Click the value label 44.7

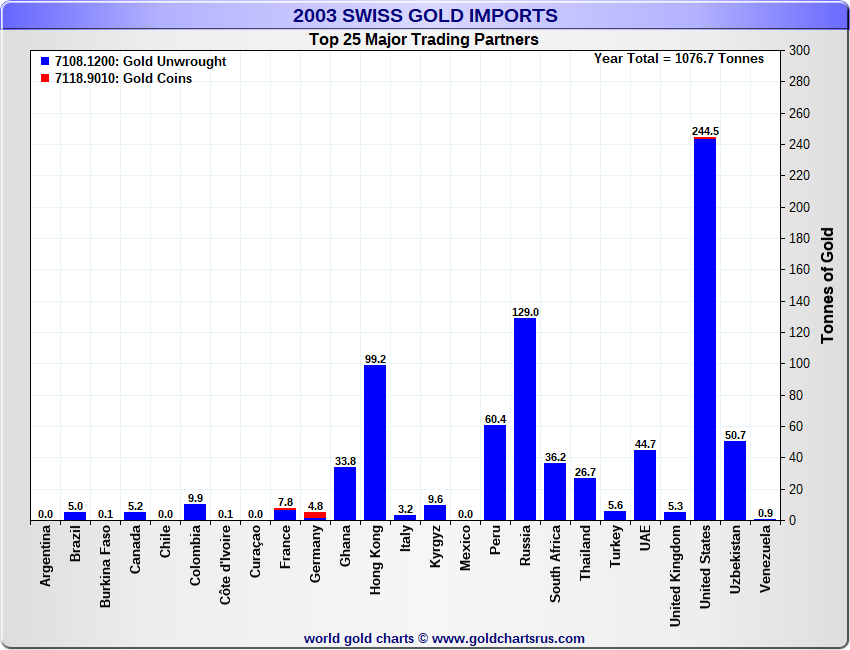pos(645,444)
